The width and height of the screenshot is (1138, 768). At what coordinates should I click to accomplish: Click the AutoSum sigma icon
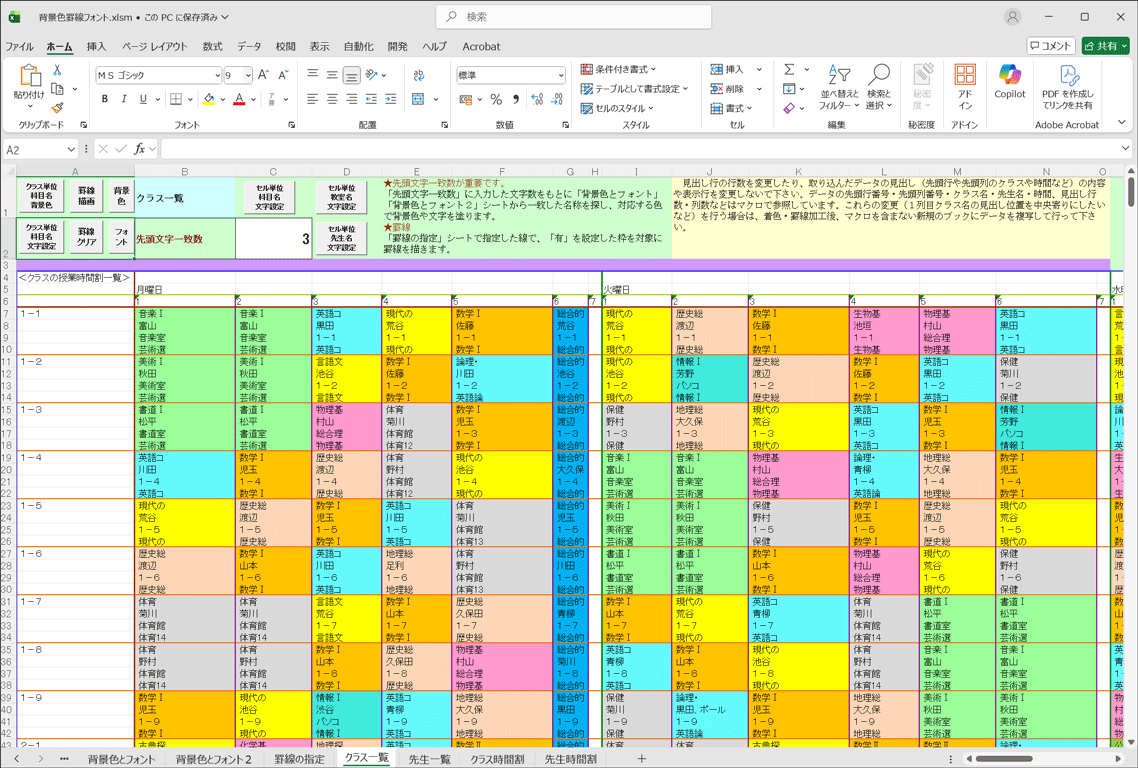789,69
